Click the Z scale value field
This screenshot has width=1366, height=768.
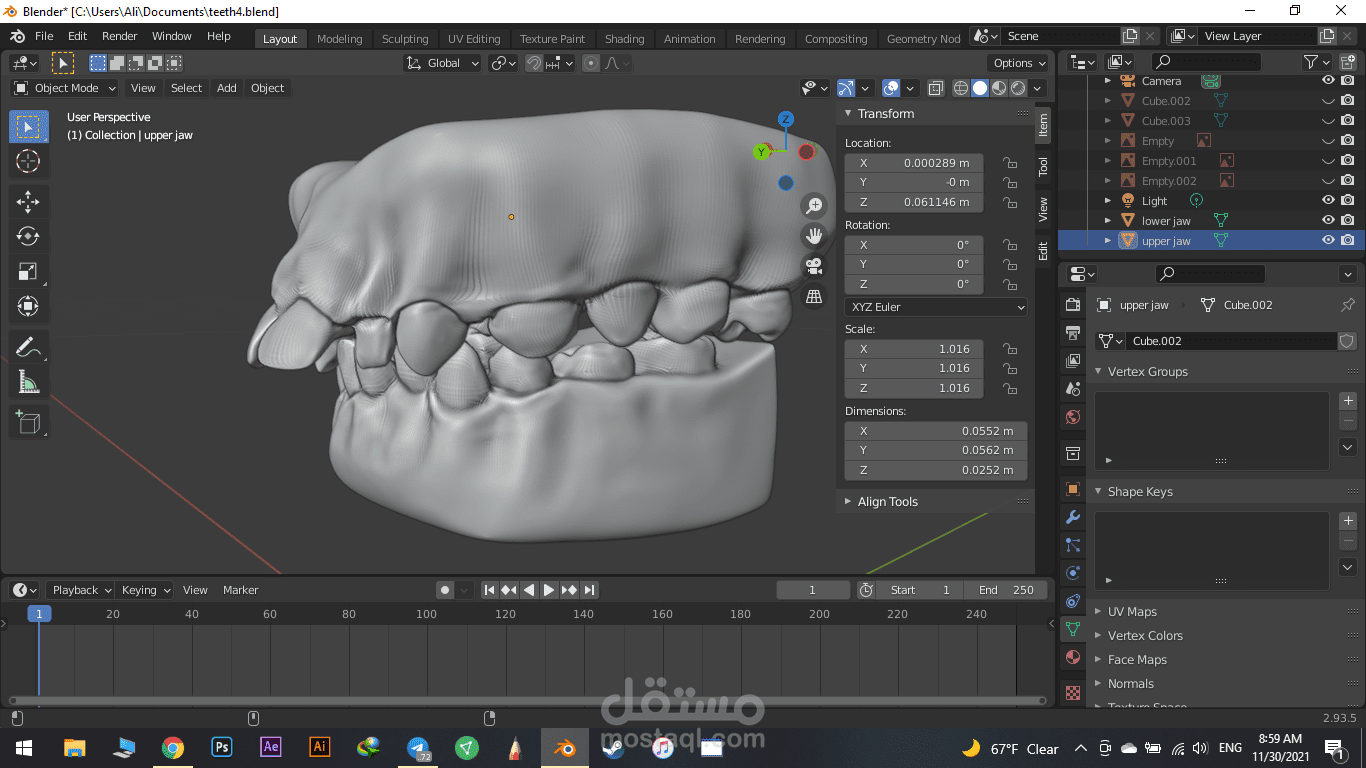914,388
